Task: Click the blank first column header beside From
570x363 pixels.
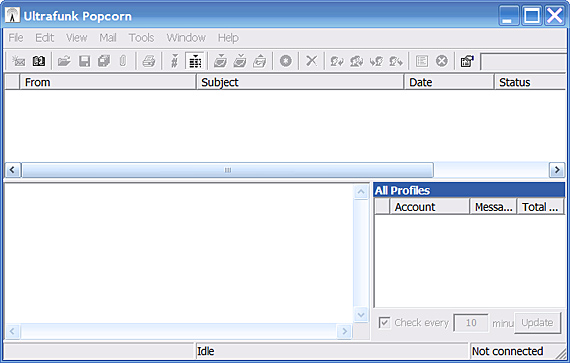Action: point(12,82)
